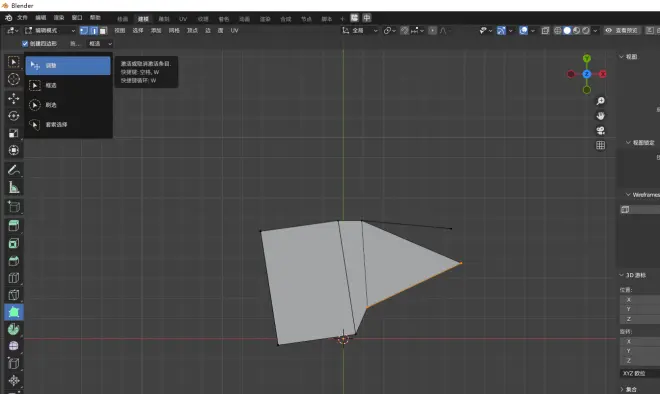Select the Annotate tool

tap(13, 170)
